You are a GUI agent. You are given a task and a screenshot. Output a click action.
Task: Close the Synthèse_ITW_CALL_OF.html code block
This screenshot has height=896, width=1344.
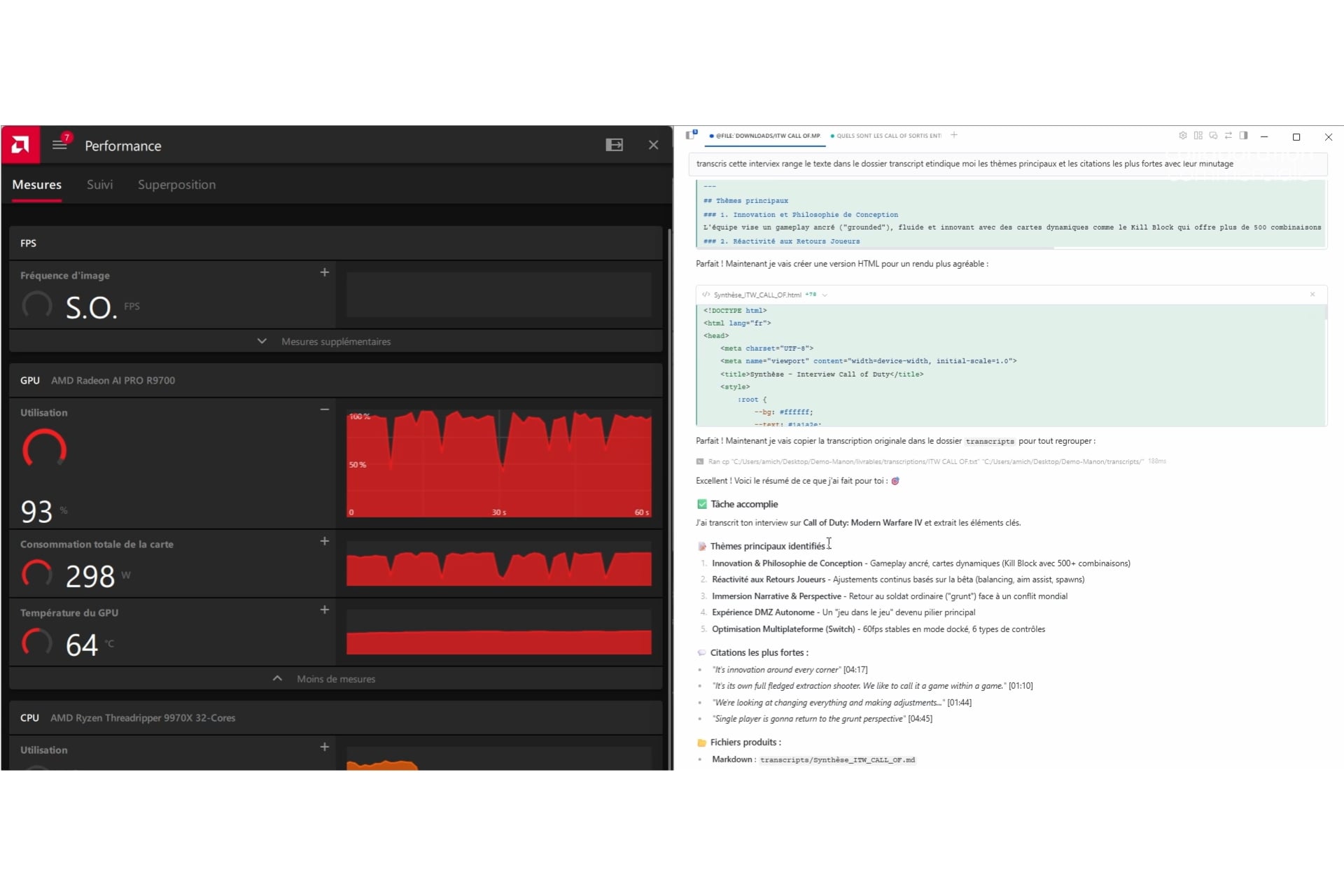(1312, 295)
